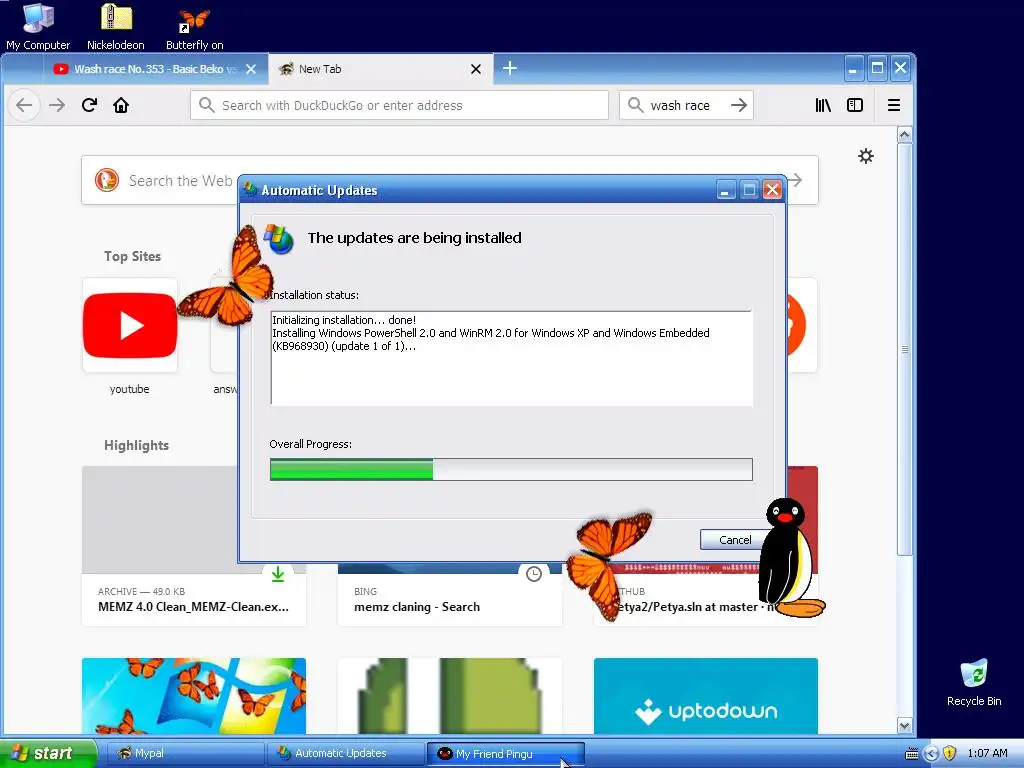Click the Overall Progress bar
This screenshot has width=1024, height=768.
coord(511,470)
